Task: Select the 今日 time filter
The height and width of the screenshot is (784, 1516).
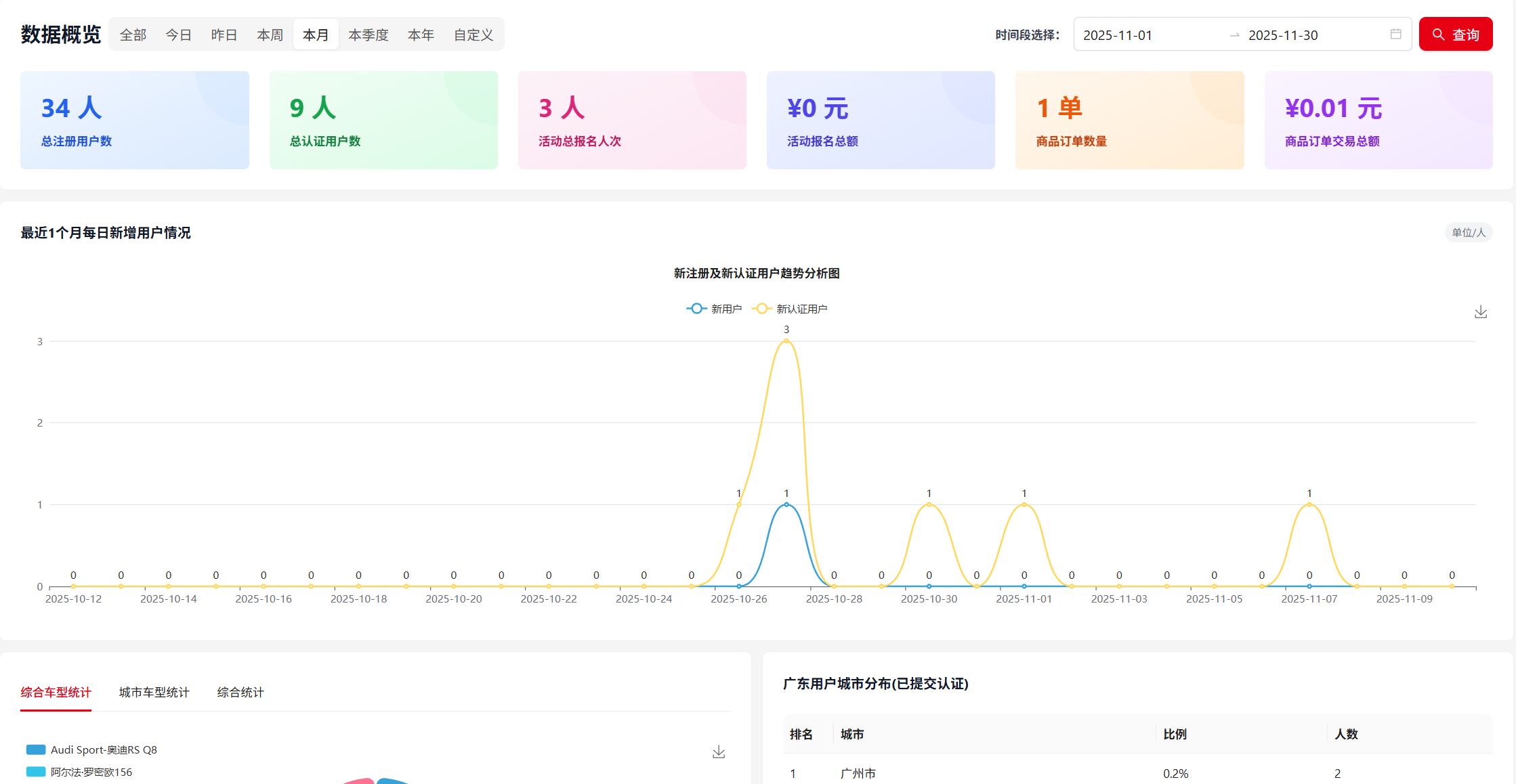Action: click(x=178, y=34)
